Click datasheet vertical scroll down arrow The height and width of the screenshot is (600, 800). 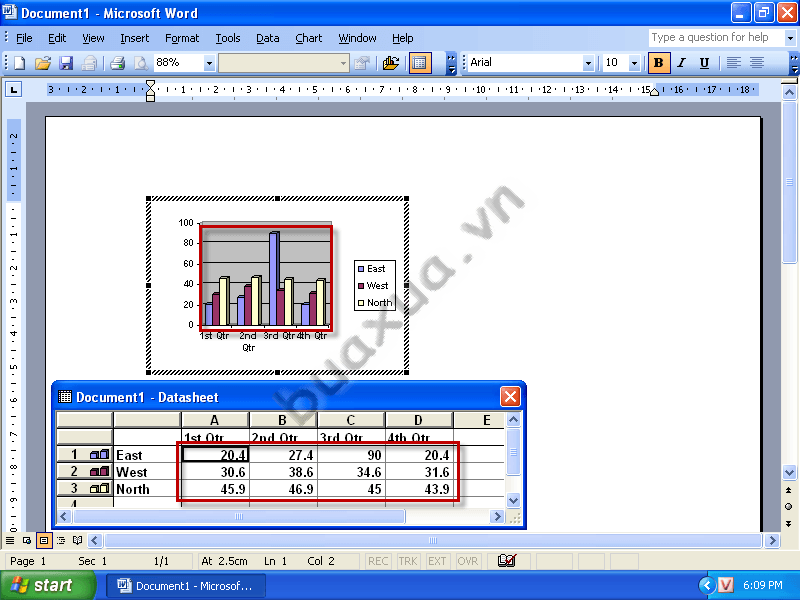pyautogui.click(x=513, y=501)
